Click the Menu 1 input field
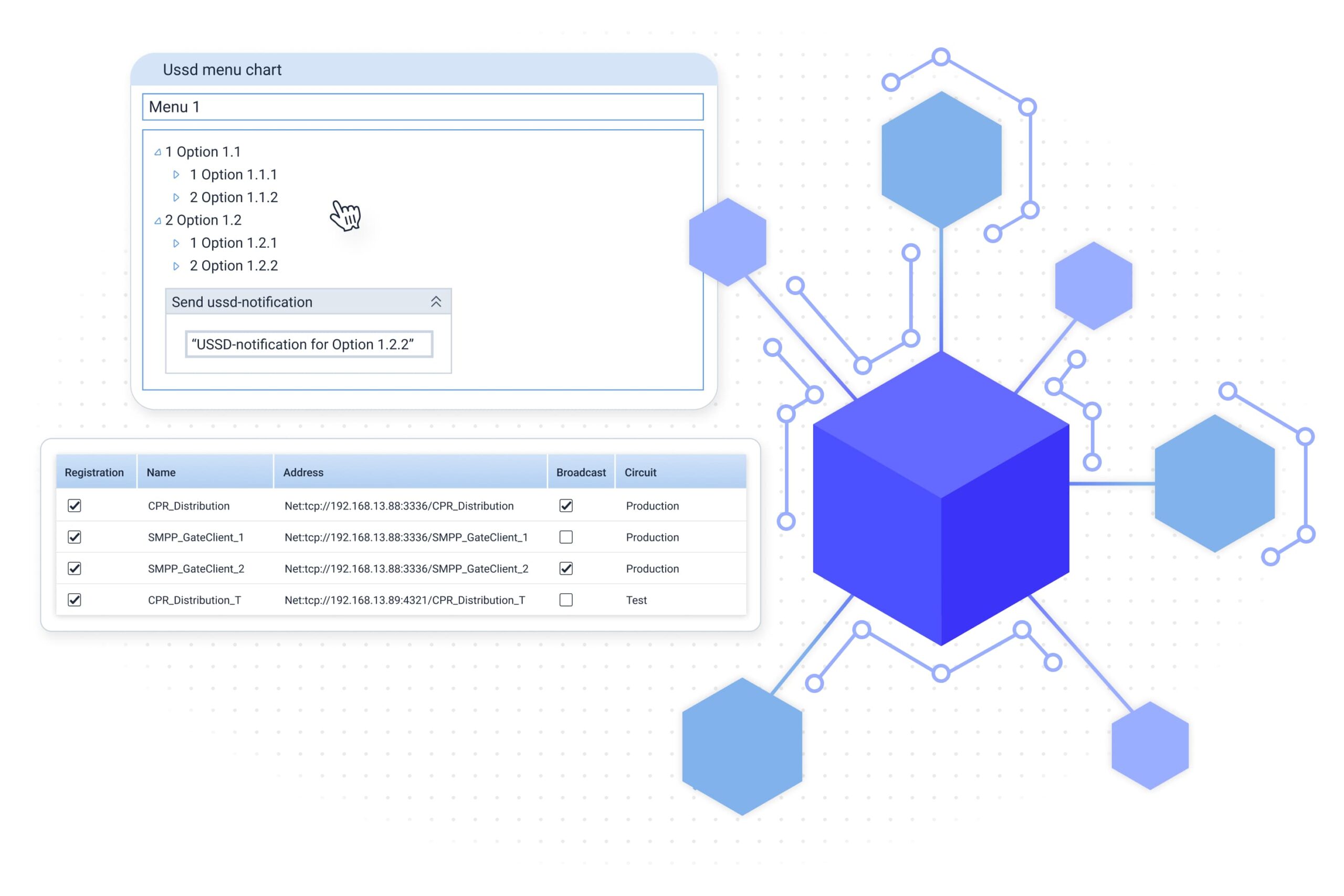 422,107
